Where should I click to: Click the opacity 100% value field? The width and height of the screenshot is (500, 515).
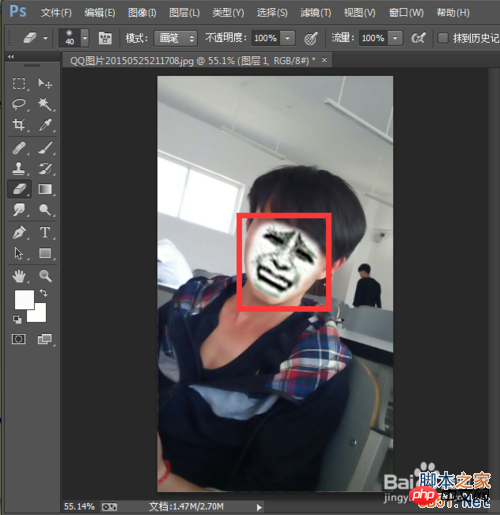266,38
